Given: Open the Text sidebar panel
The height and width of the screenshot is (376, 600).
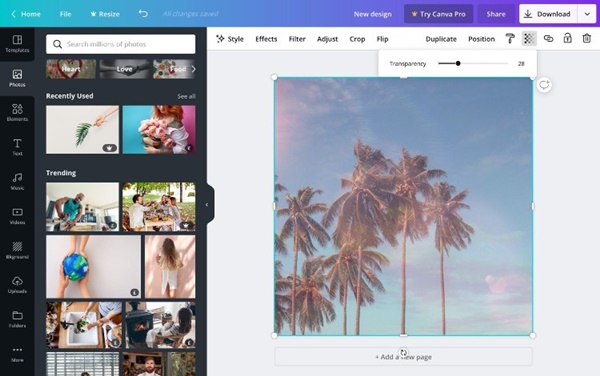Looking at the screenshot, I should coord(17,147).
